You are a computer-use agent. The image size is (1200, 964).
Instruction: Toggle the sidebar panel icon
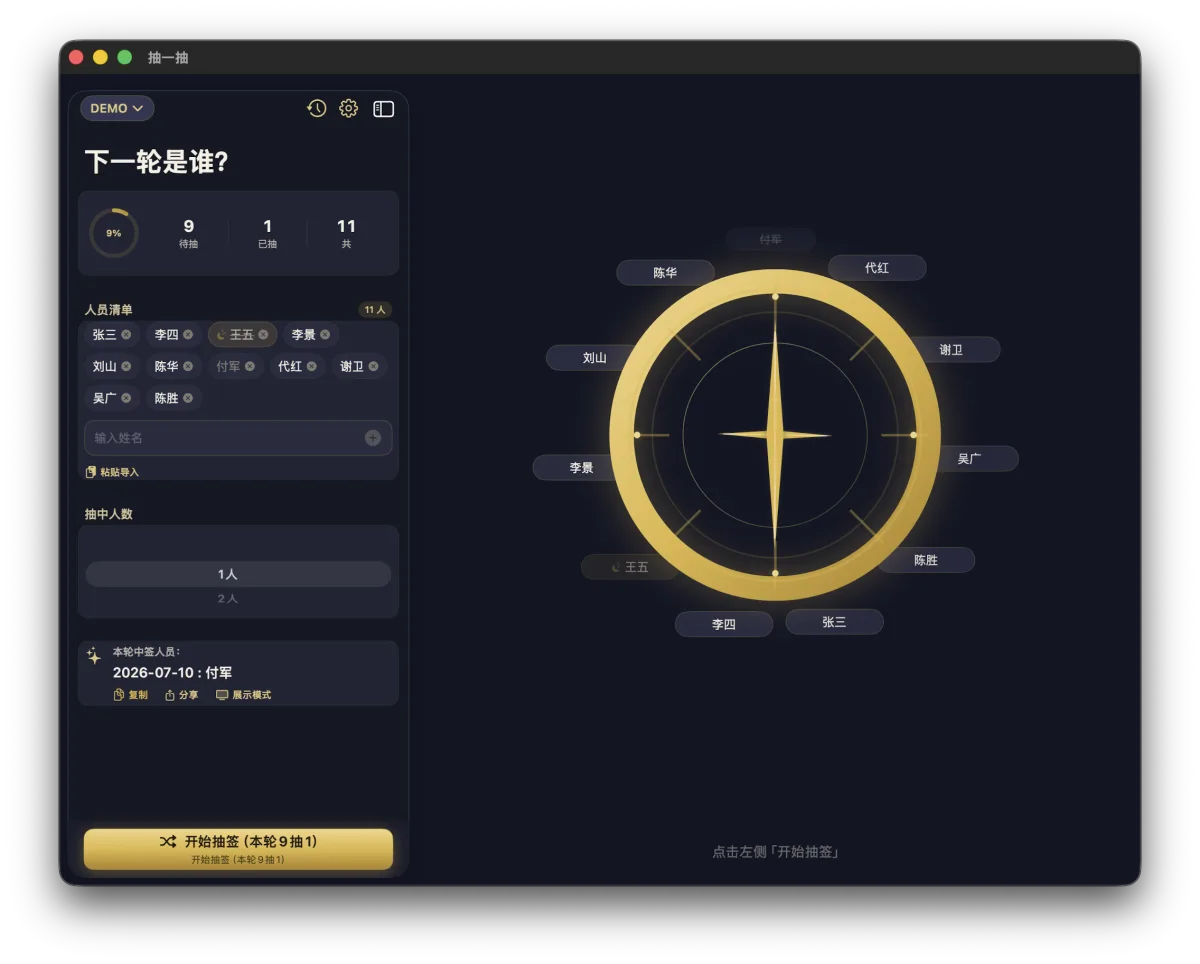pos(384,109)
